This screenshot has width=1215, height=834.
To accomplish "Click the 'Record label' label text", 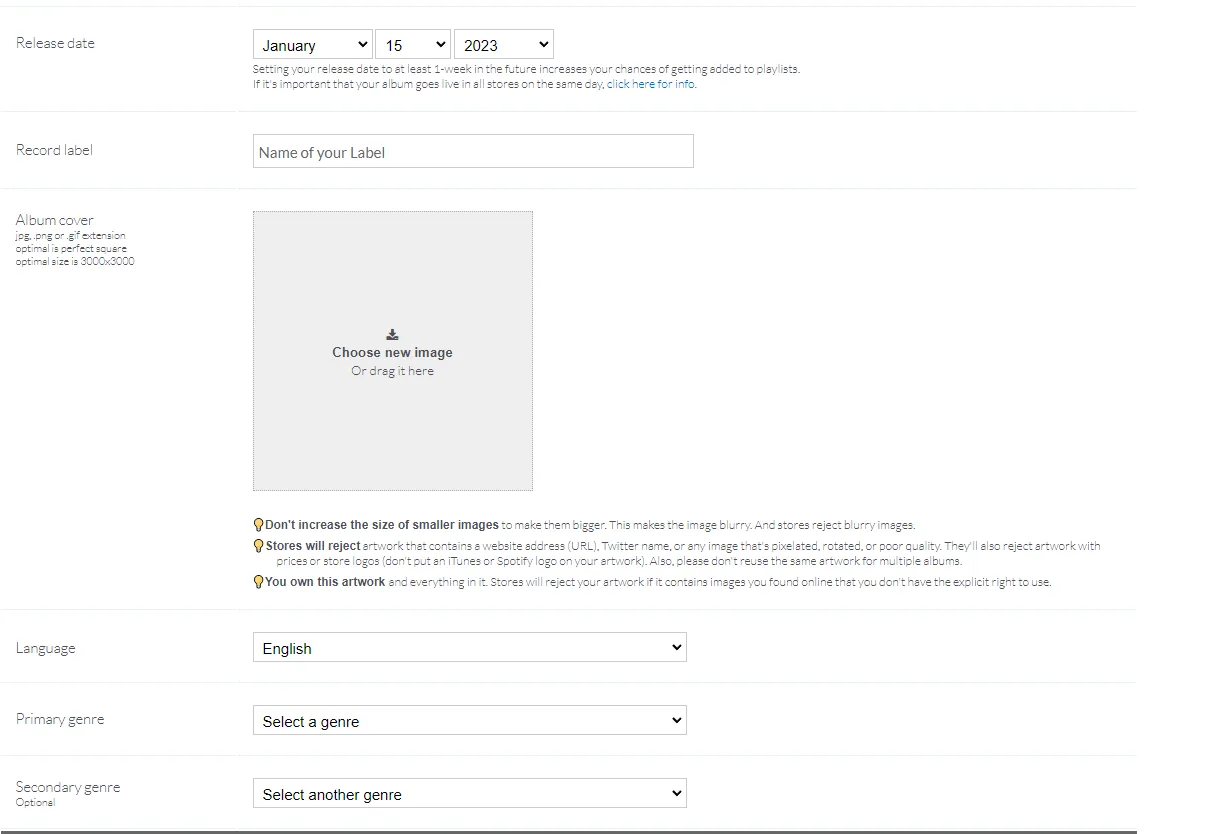I will (54, 150).
